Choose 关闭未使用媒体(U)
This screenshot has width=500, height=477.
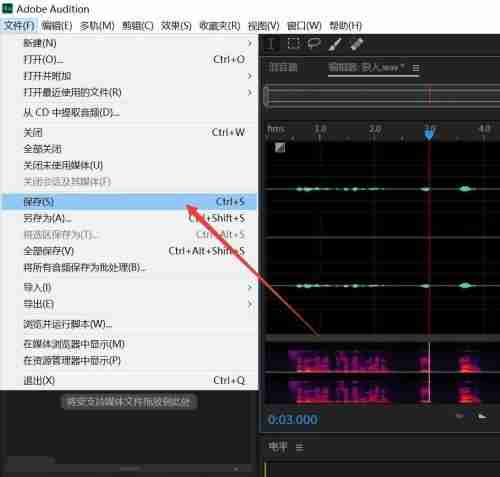(x=129, y=165)
